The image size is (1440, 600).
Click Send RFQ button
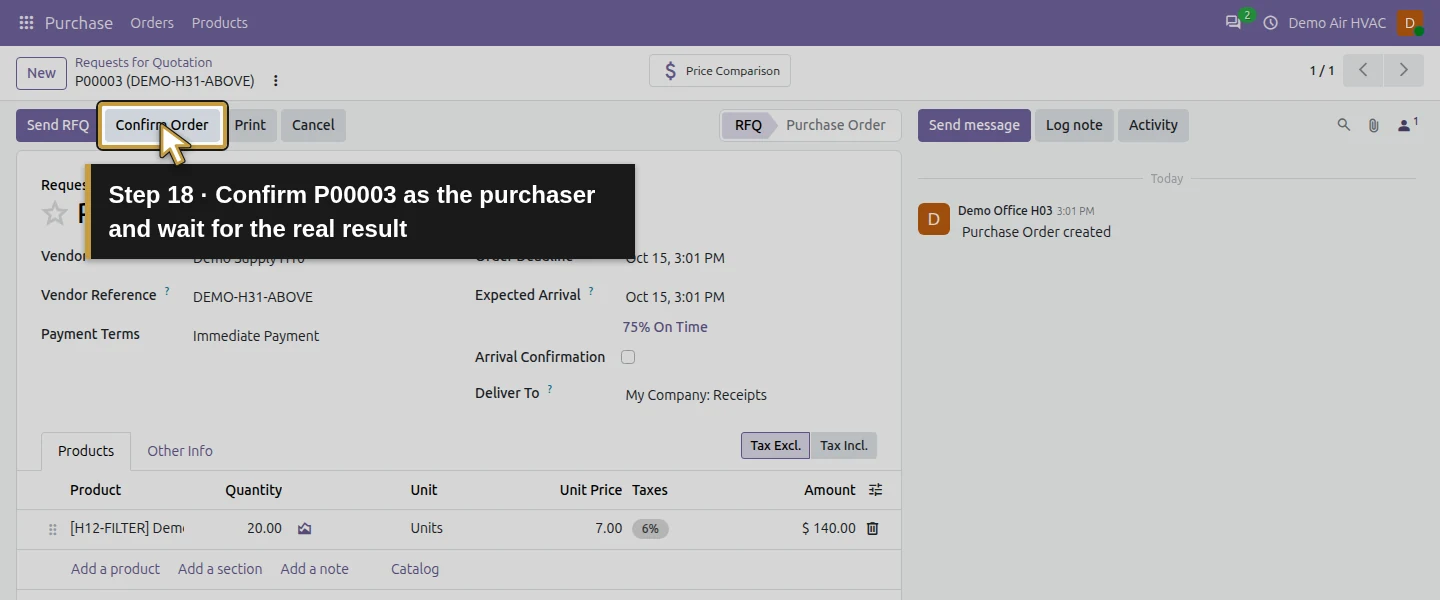[x=58, y=125]
